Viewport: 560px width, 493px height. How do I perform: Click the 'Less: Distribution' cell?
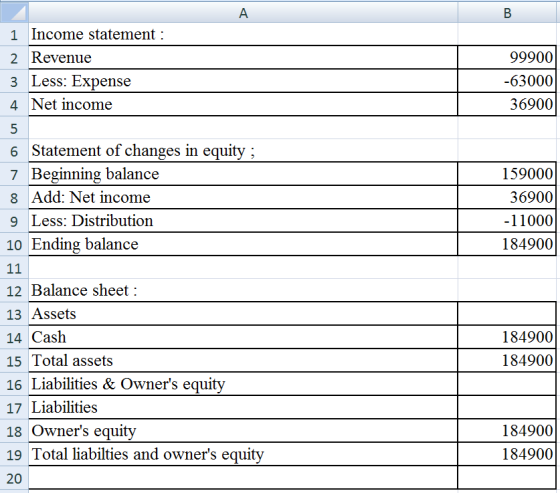point(243,221)
